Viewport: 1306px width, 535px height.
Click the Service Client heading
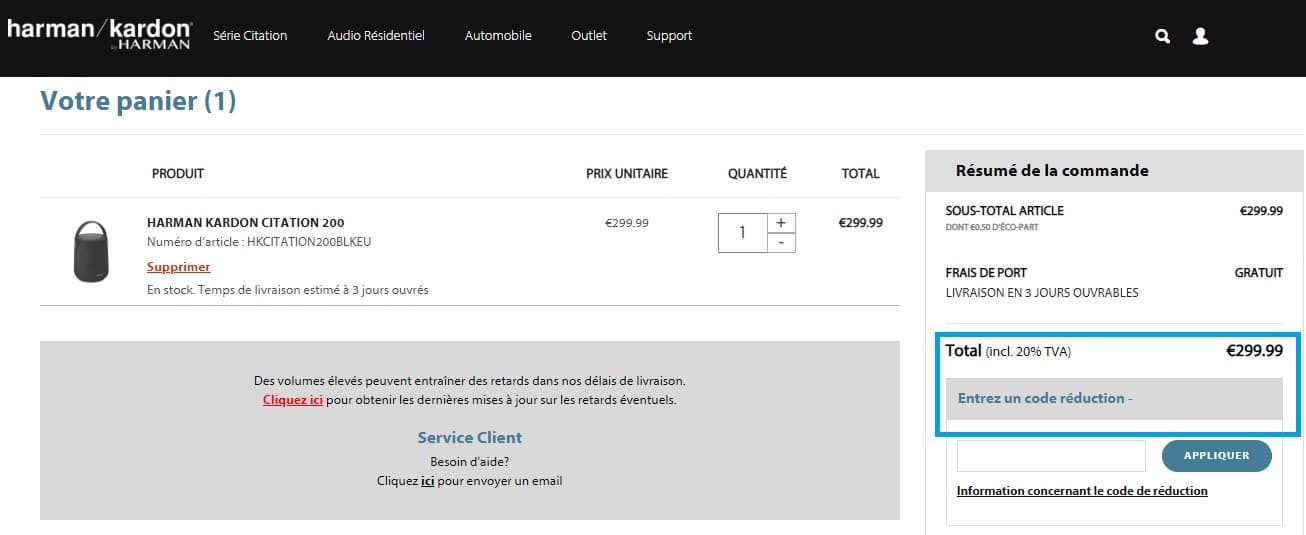tap(470, 438)
